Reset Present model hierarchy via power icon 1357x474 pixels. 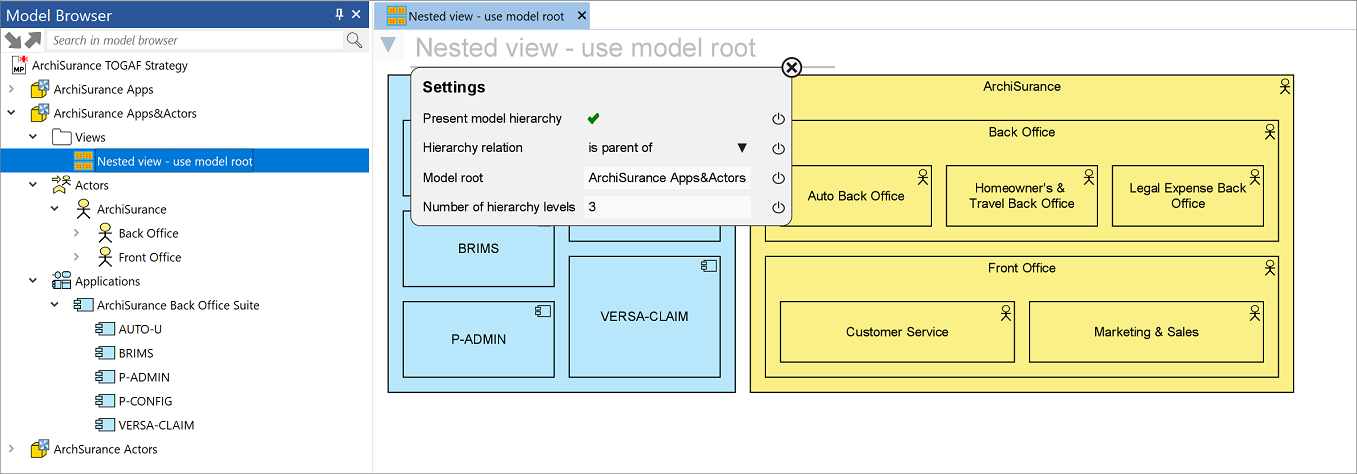tap(778, 119)
